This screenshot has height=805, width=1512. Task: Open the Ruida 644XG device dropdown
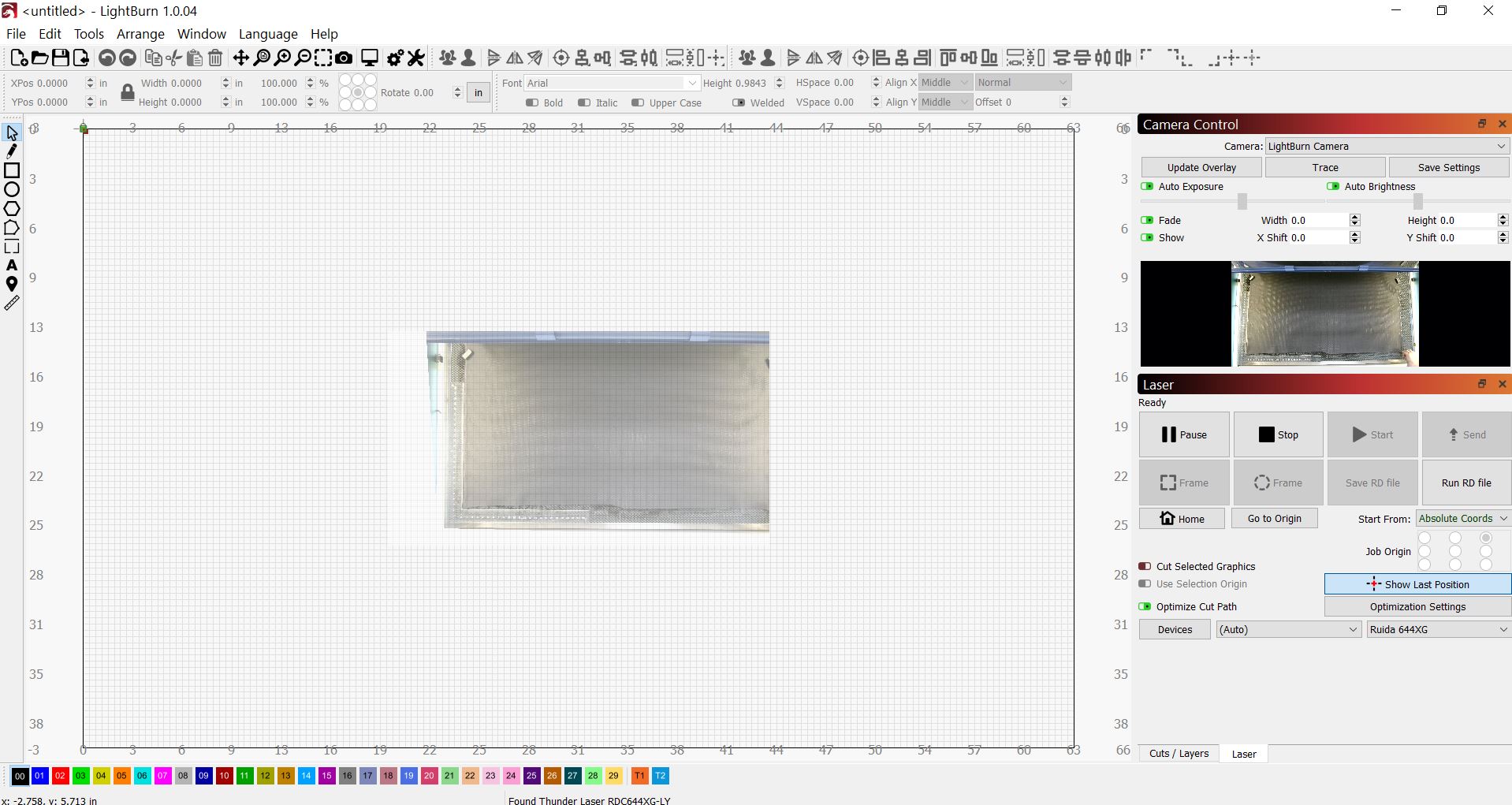pyautogui.click(x=1438, y=629)
